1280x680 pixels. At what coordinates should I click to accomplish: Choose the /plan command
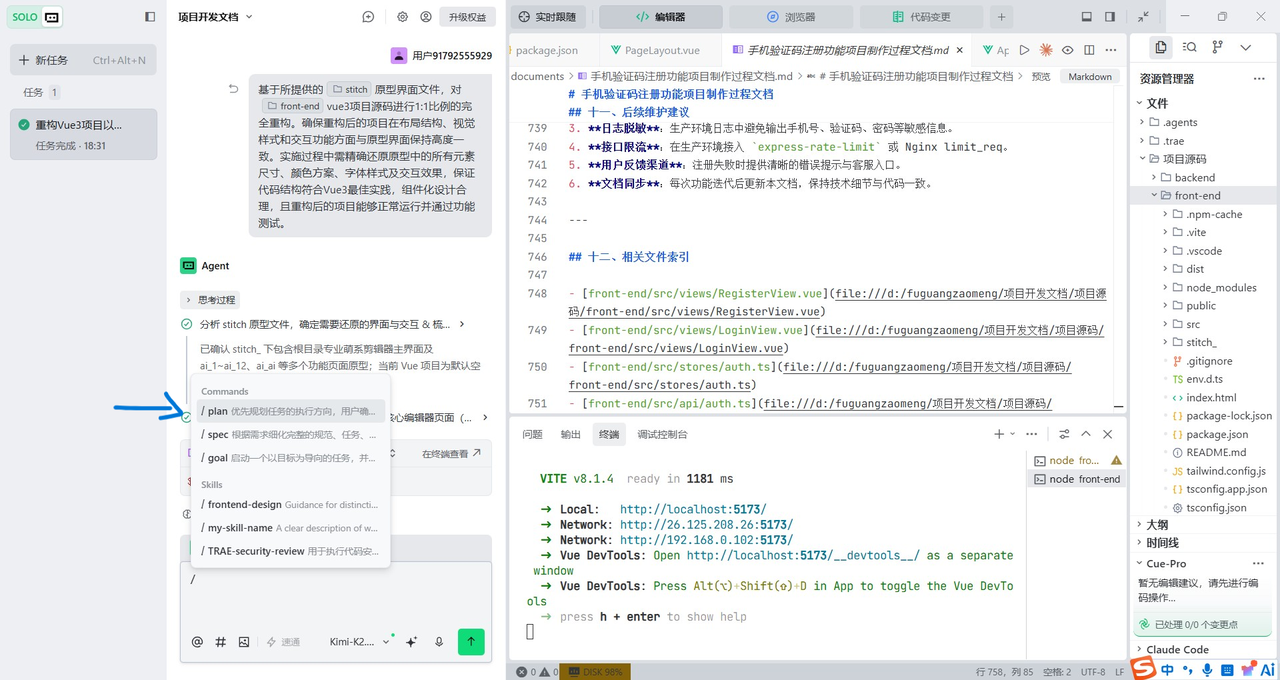[x=288, y=411]
